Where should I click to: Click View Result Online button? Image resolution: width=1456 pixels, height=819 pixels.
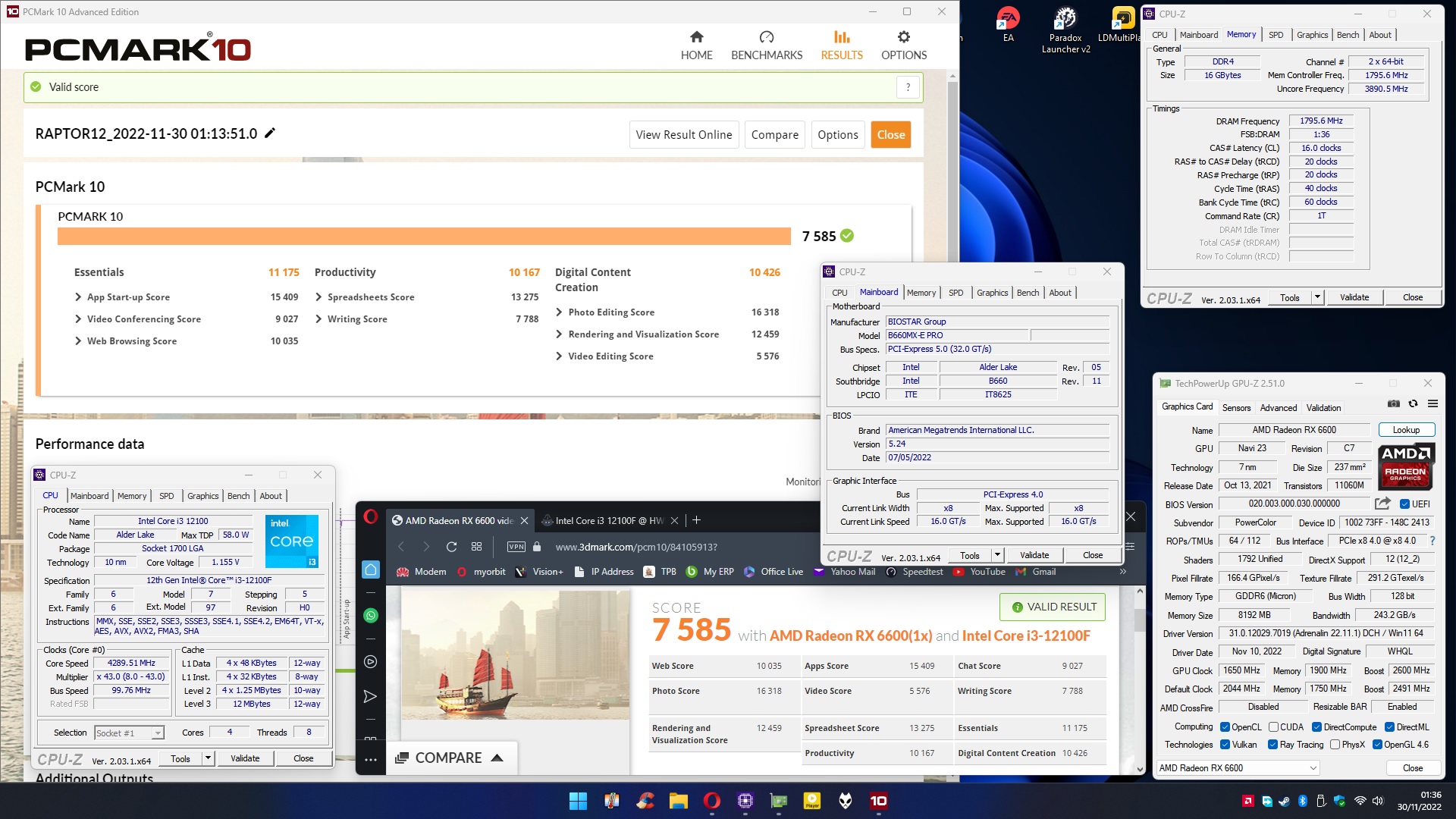click(x=684, y=135)
